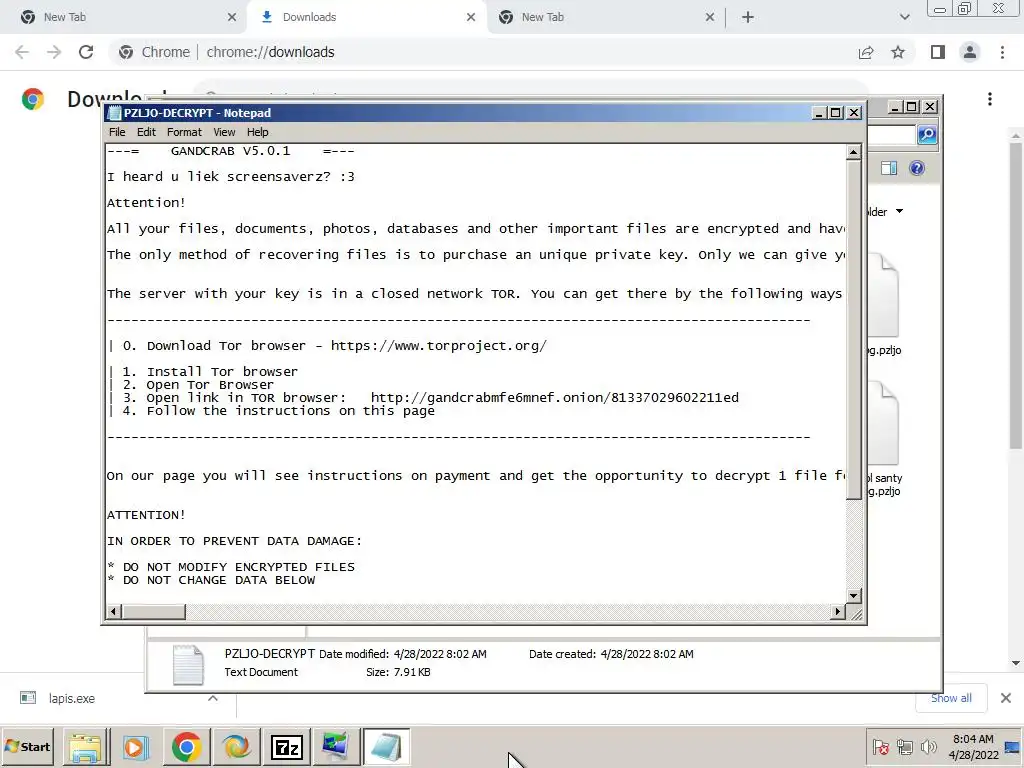Open the Notepad File menu
1024x768 pixels.
click(117, 132)
